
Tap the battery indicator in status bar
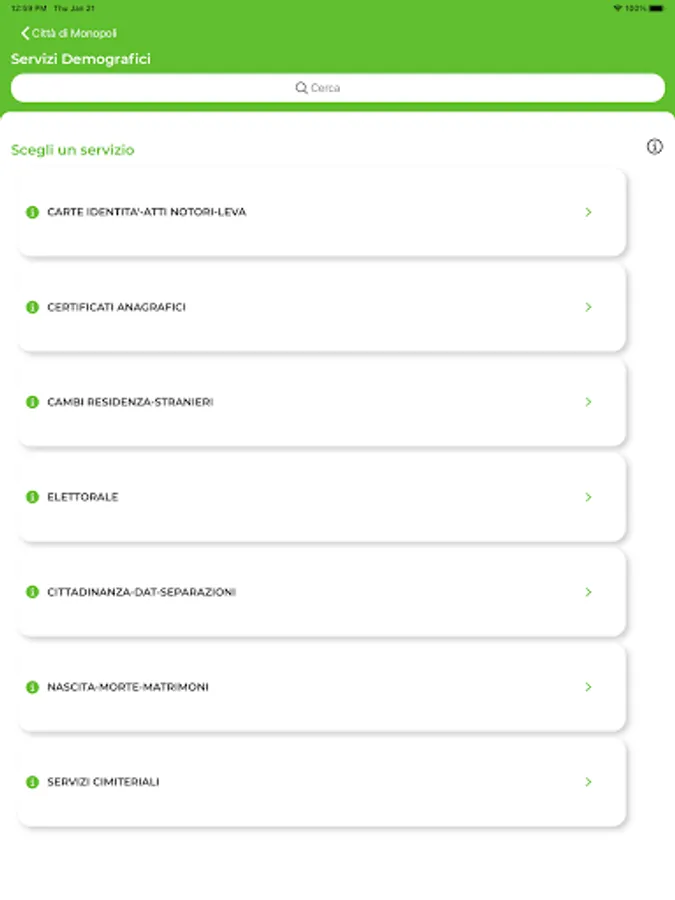(x=656, y=8)
